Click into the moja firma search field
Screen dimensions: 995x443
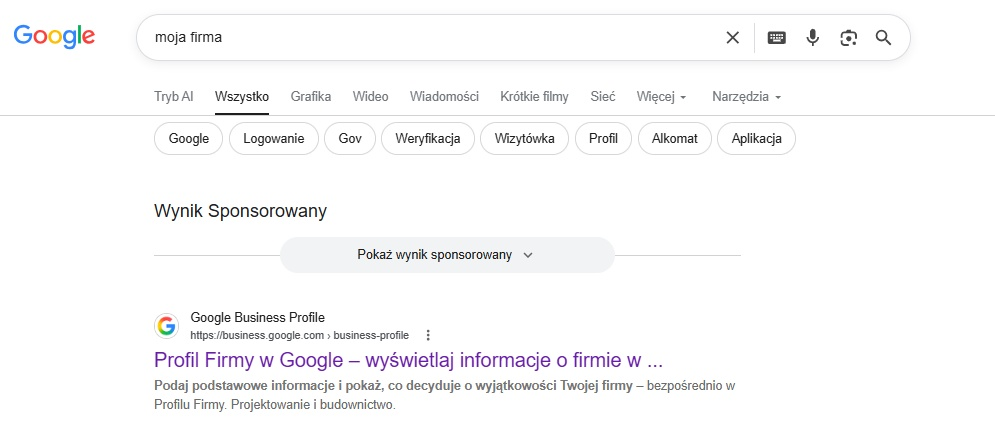click(432, 37)
